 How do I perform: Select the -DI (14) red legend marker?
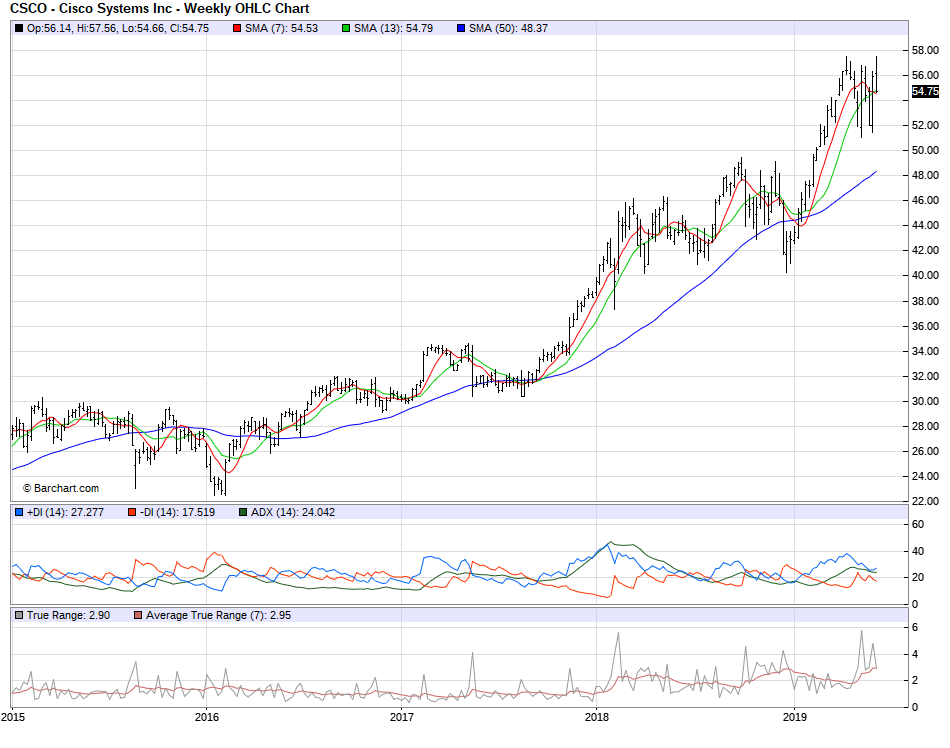[131, 512]
